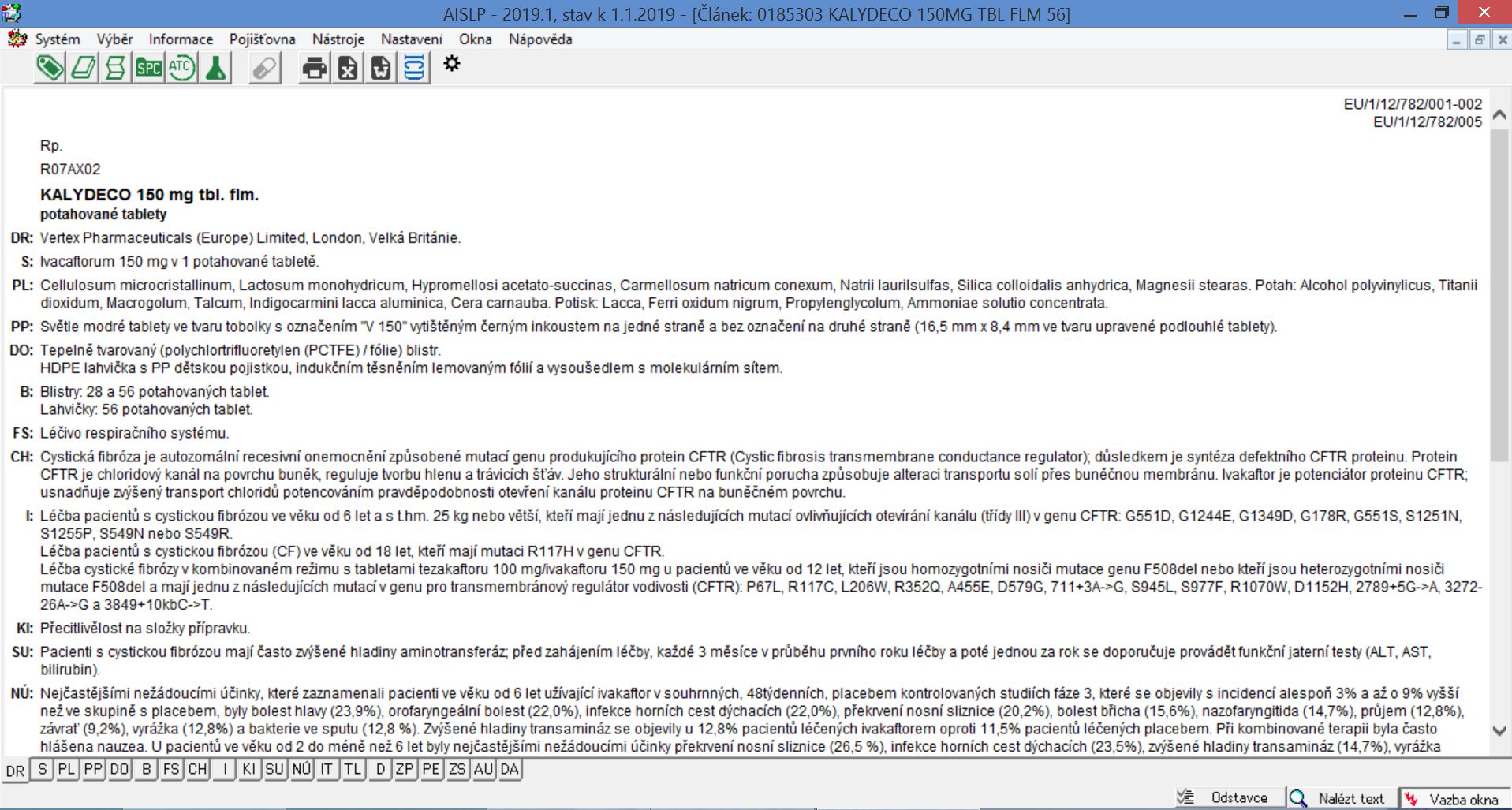Switch to the CH tab

point(197,769)
